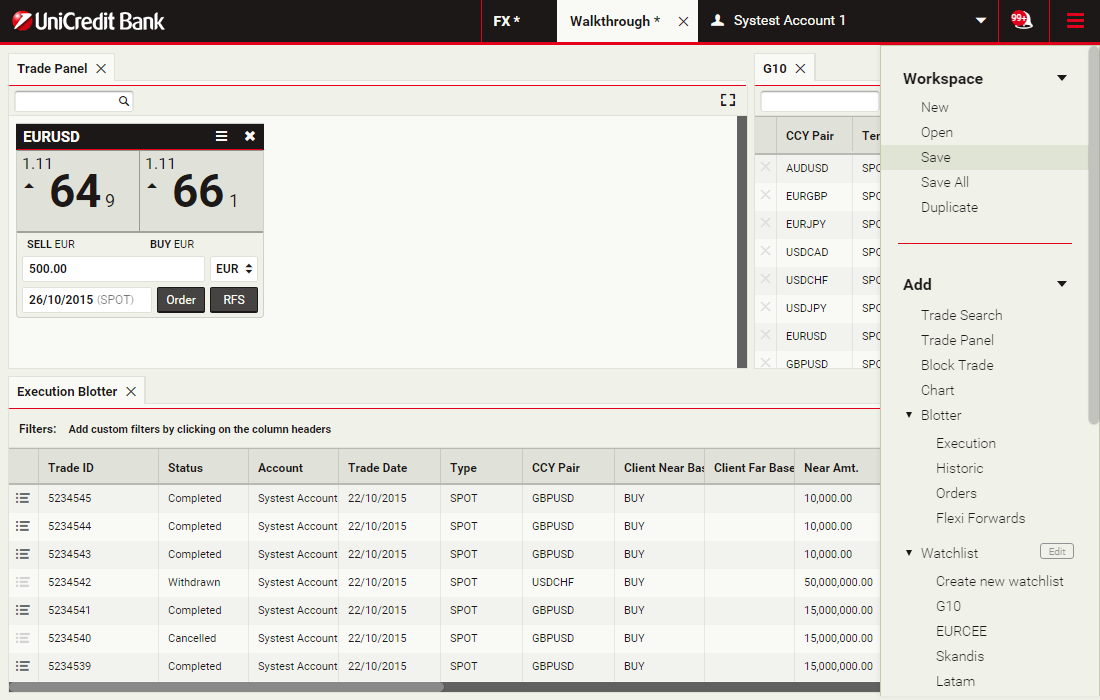The width and height of the screenshot is (1100, 700).
Task: Open the red hamburger main menu
Action: coord(1075,21)
